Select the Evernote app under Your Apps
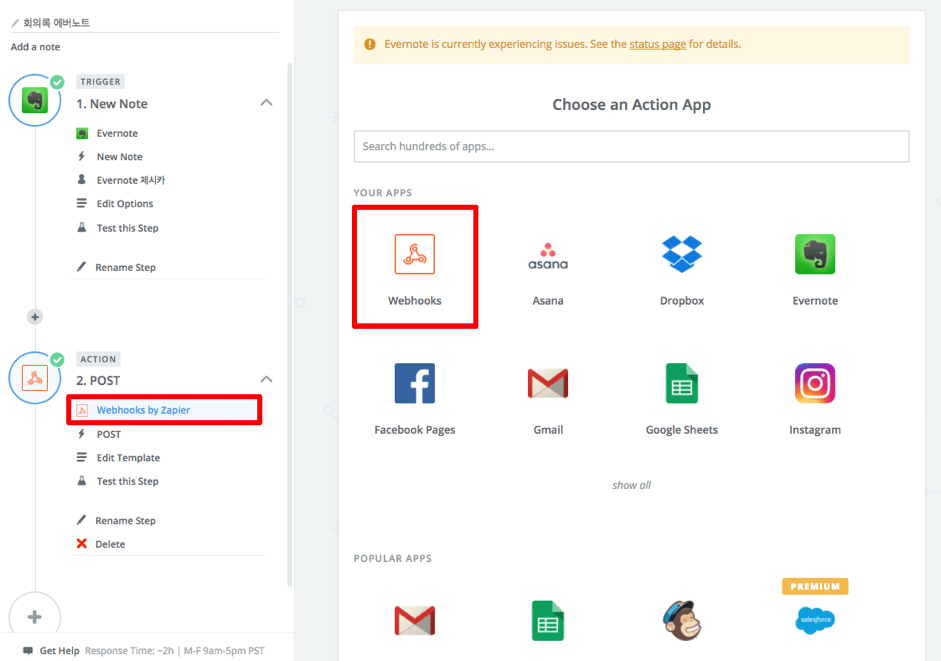 tap(815, 254)
